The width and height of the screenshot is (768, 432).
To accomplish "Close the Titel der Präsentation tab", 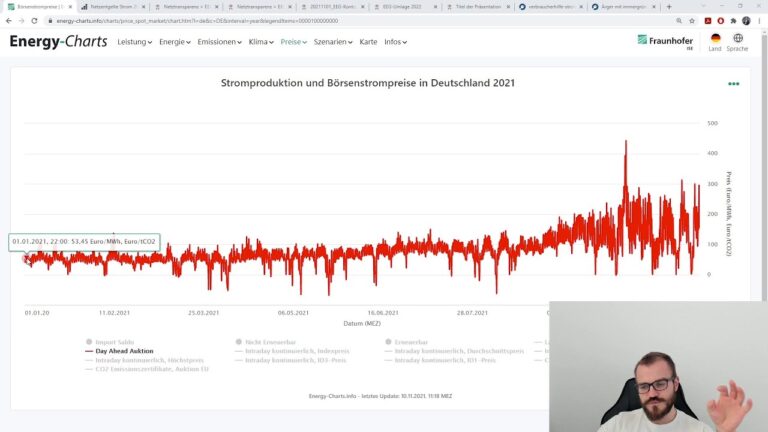I will (x=508, y=7).
